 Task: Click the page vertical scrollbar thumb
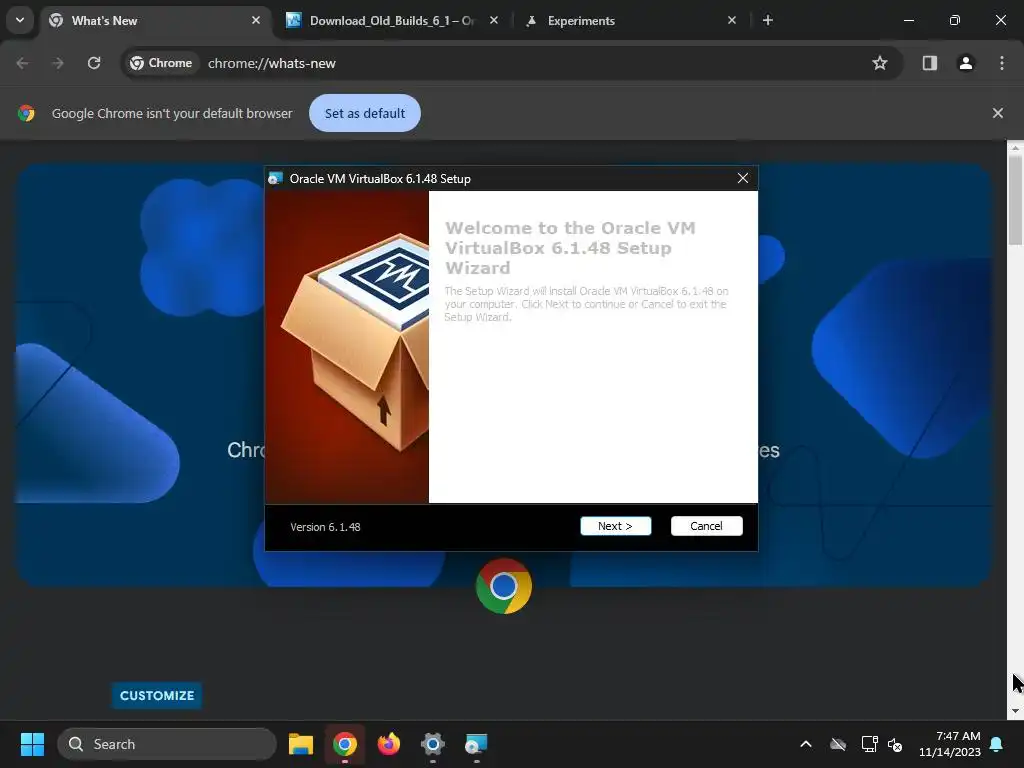pyautogui.click(x=1015, y=201)
